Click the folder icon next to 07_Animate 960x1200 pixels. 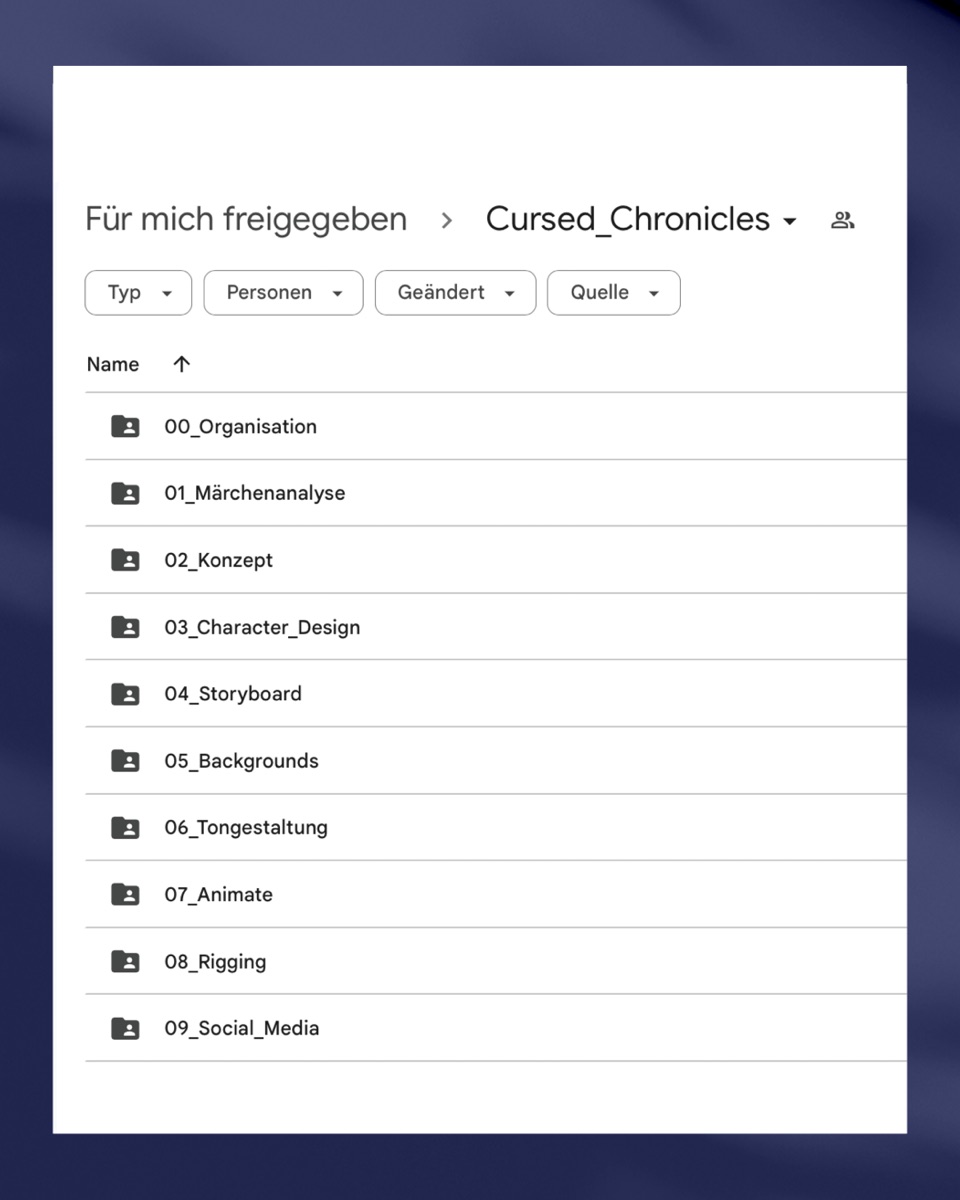[x=125, y=895]
